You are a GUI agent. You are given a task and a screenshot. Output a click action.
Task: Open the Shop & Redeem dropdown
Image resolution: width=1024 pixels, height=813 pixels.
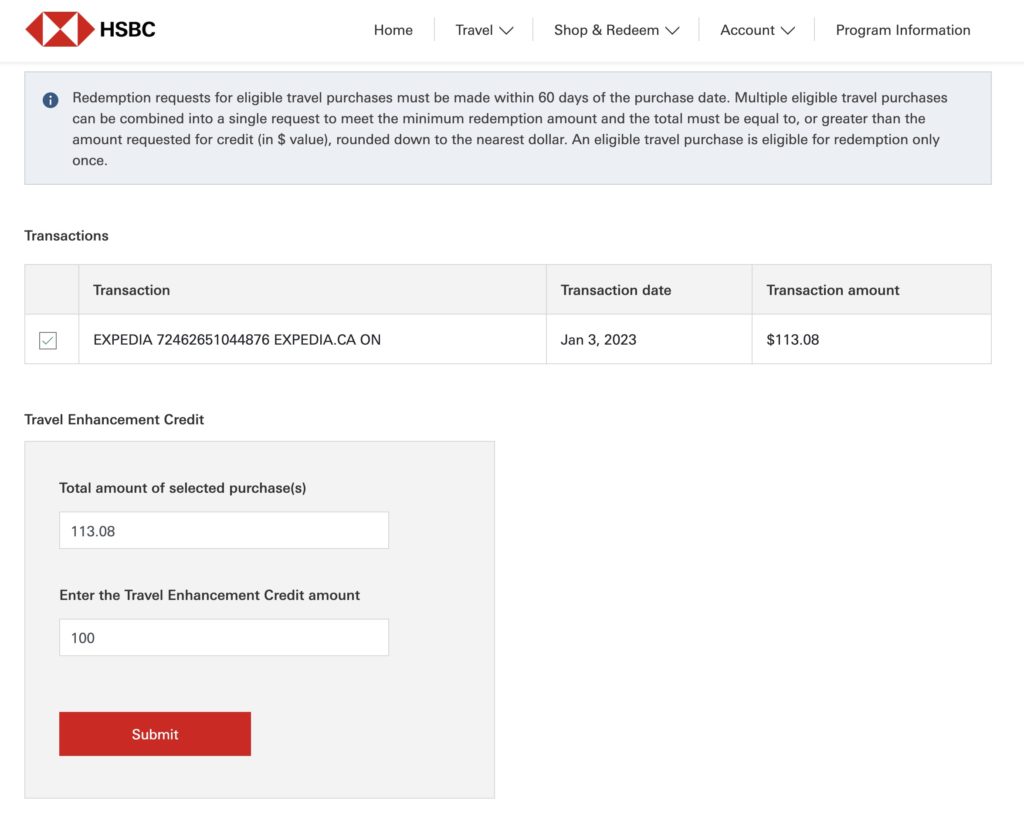pos(616,30)
